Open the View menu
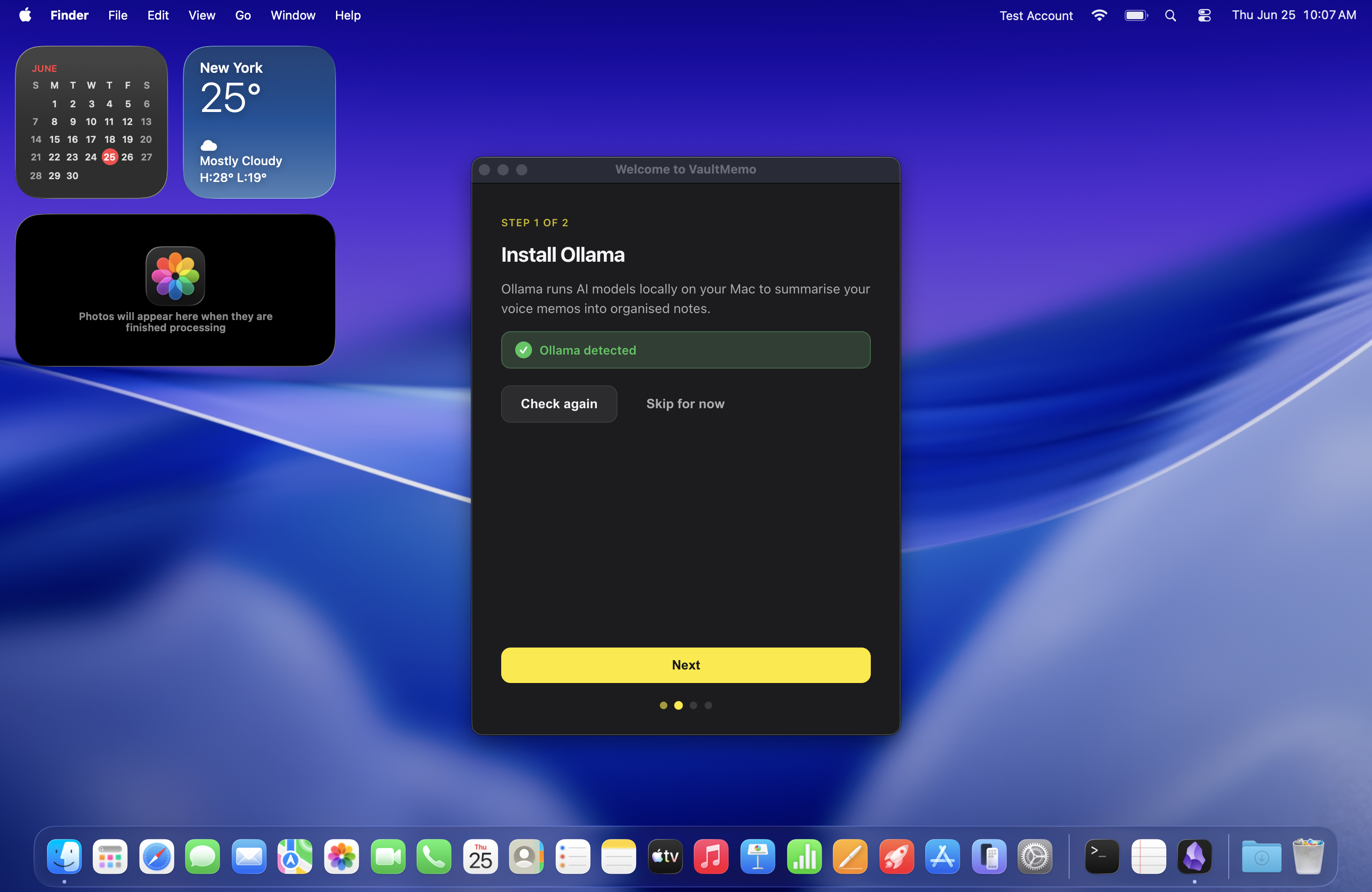Screen dimensions: 1372x892 [x=202, y=15]
